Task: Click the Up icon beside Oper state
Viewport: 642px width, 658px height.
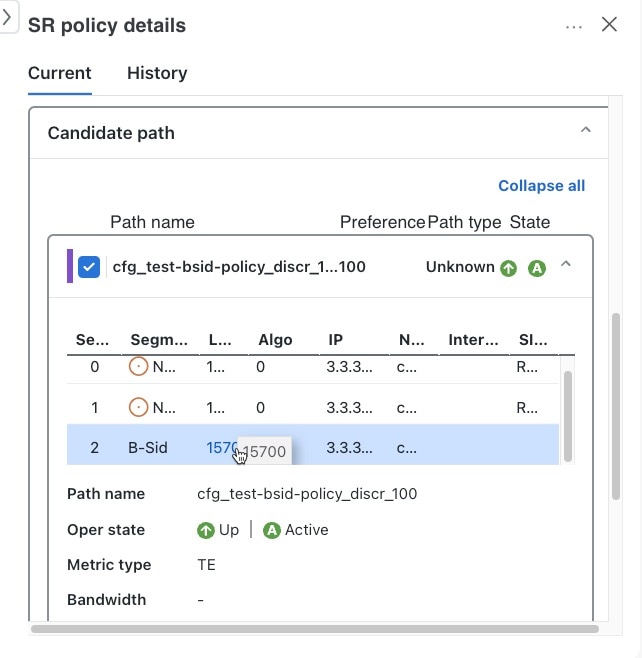Action: pyautogui.click(x=206, y=530)
